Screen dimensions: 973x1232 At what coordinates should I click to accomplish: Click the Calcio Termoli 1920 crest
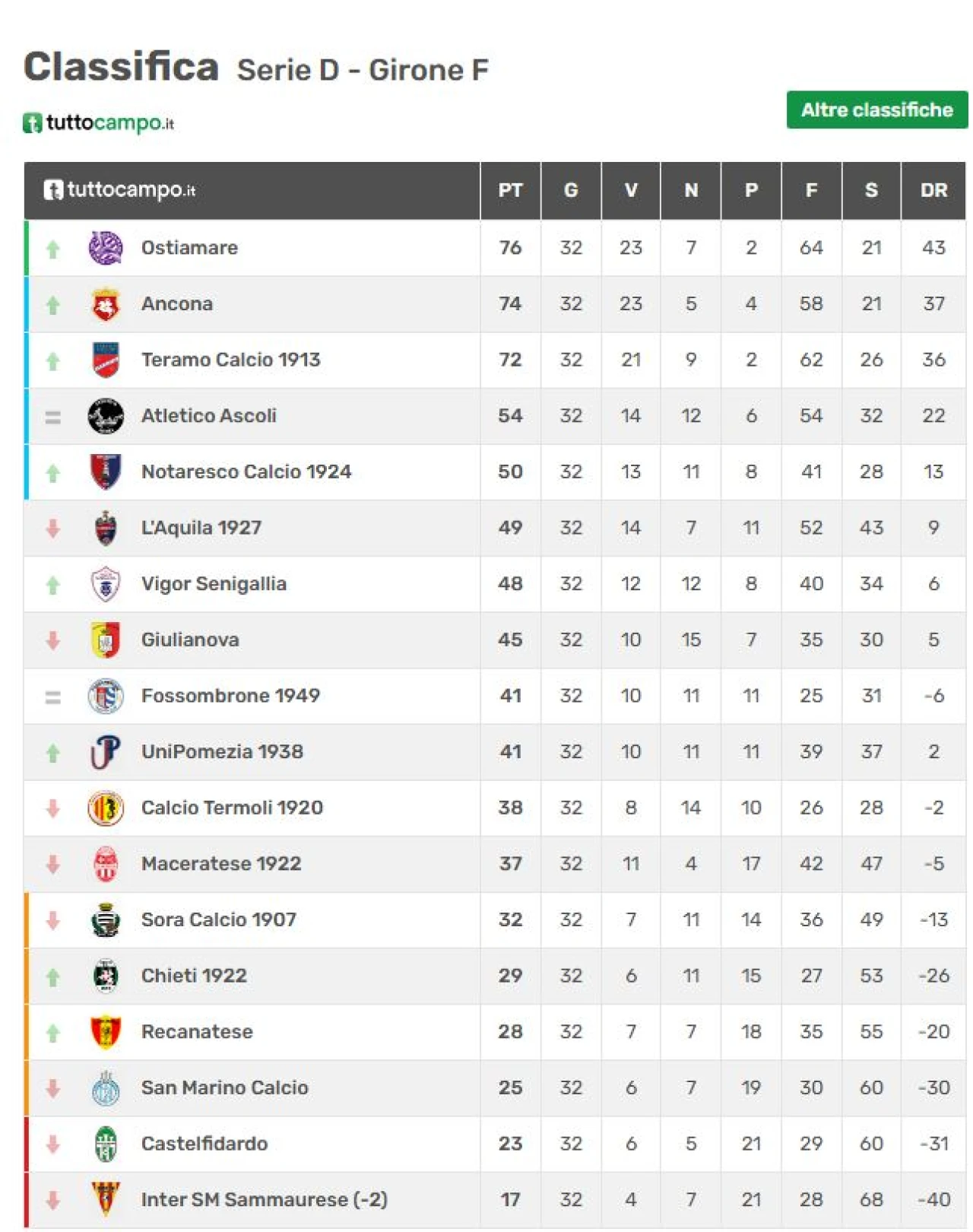coord(106,808)
